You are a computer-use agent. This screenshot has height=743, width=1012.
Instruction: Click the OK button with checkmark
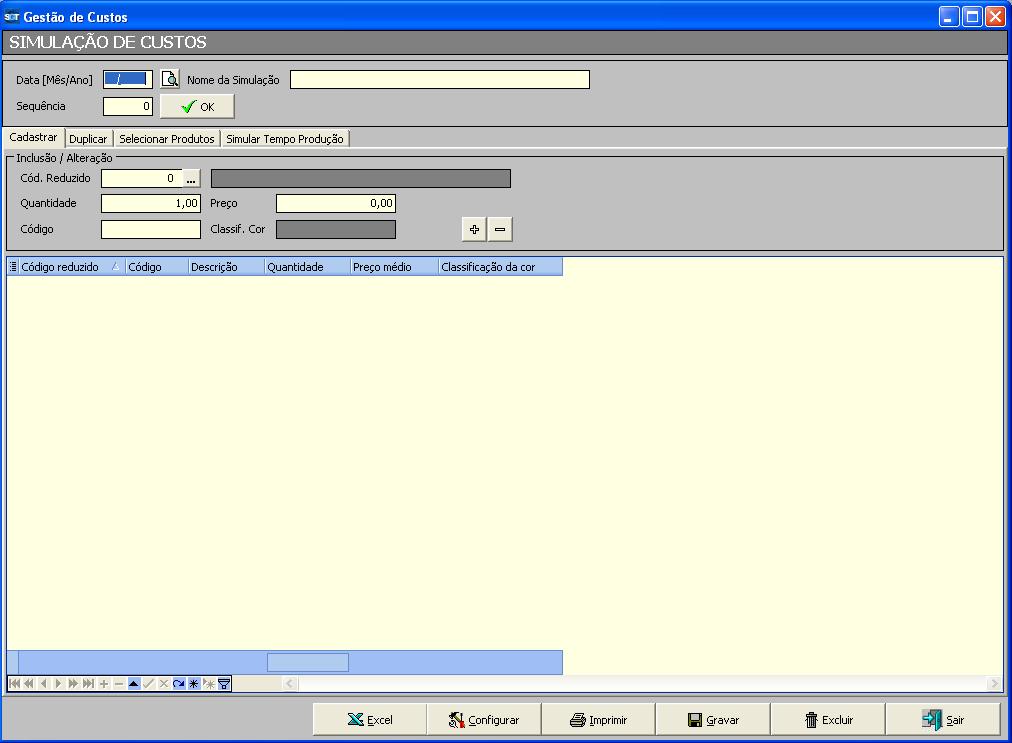click(197, 107)
